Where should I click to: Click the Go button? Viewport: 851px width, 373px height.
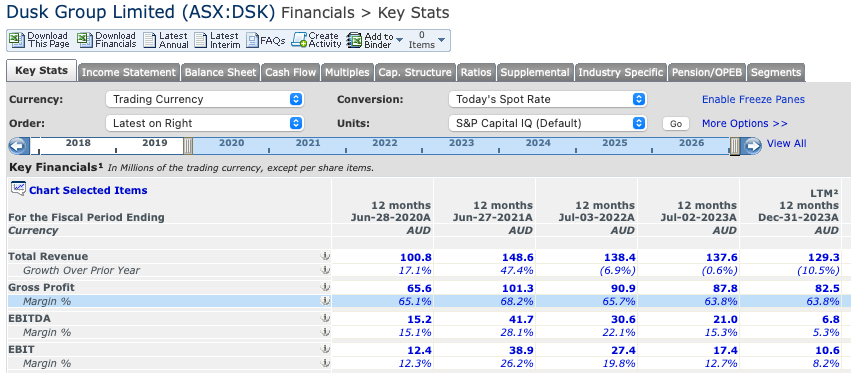676,124
